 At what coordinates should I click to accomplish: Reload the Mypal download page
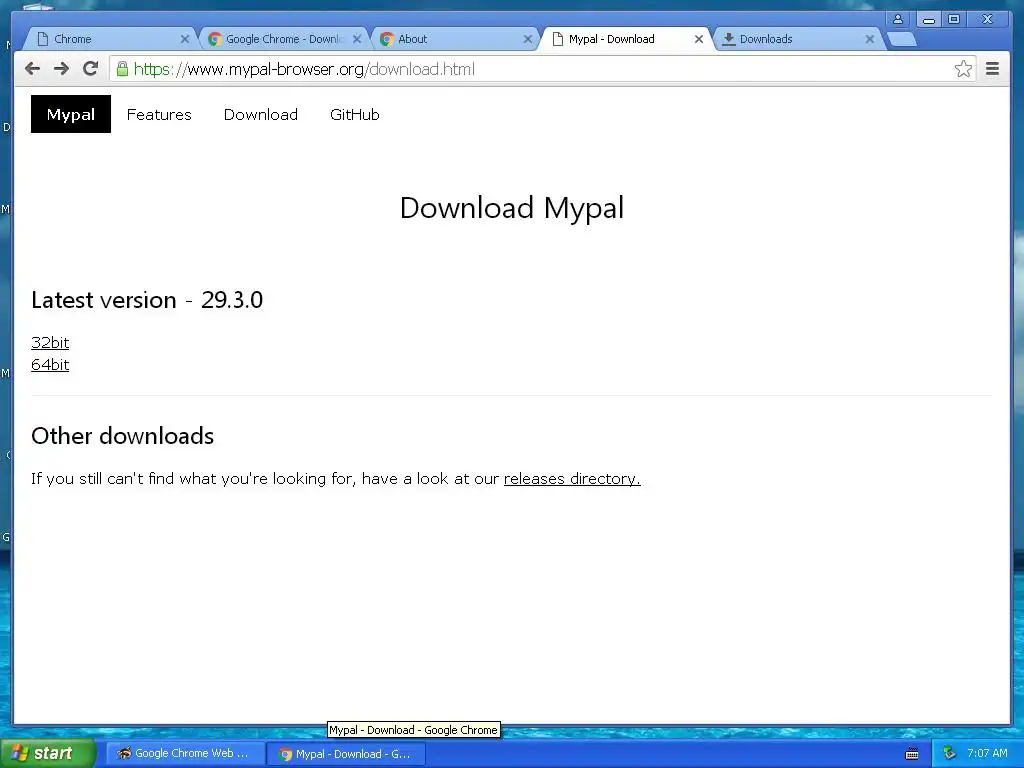coord(90,69)
